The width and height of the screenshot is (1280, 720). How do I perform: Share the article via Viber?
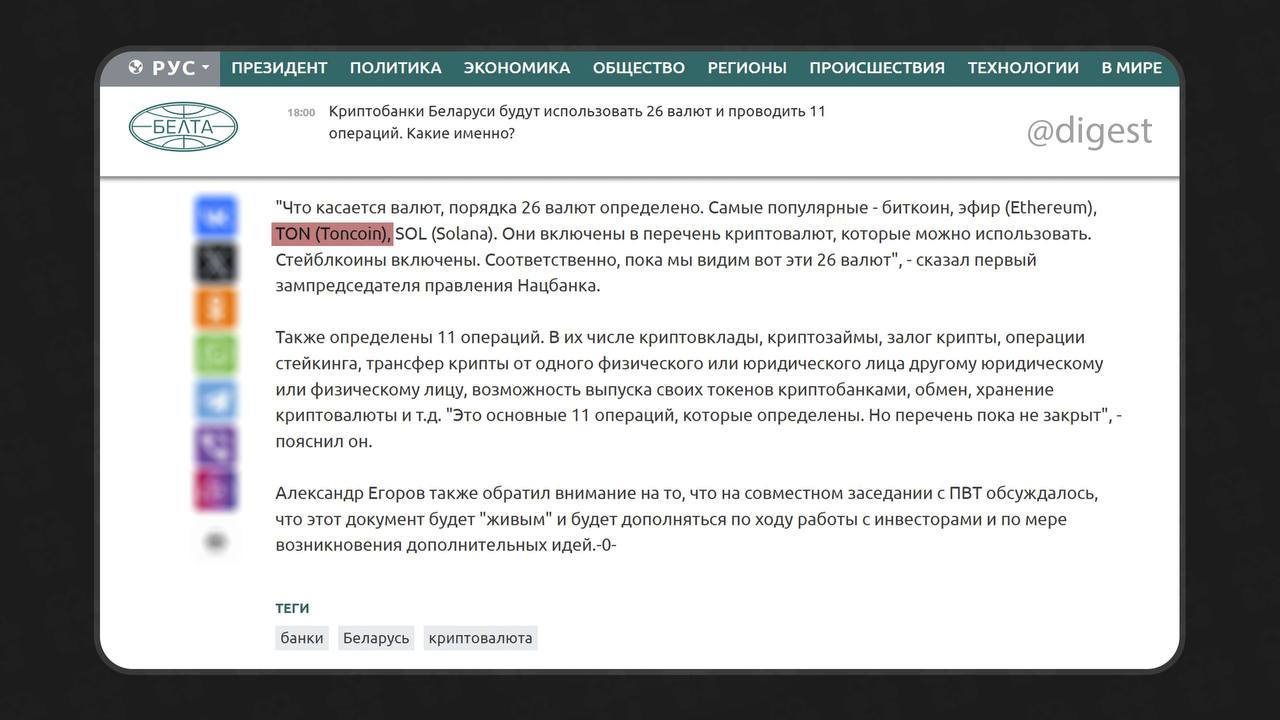click(x=216, y=446)
